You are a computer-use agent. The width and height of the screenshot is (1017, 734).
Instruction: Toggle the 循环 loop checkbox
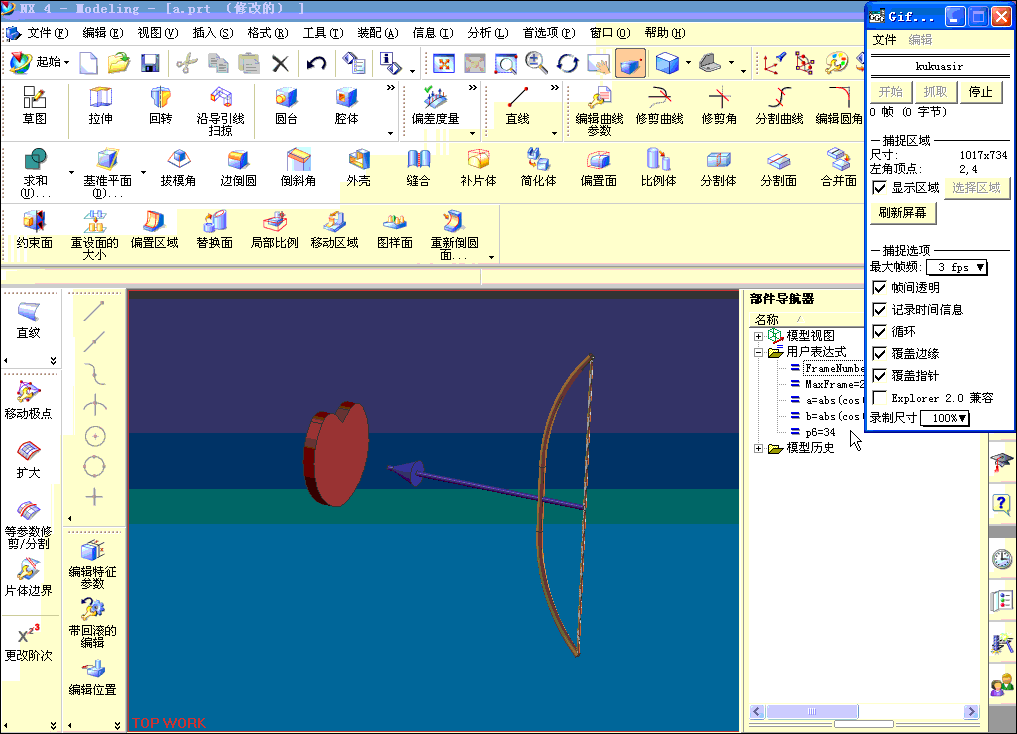(x=879, y=331)
